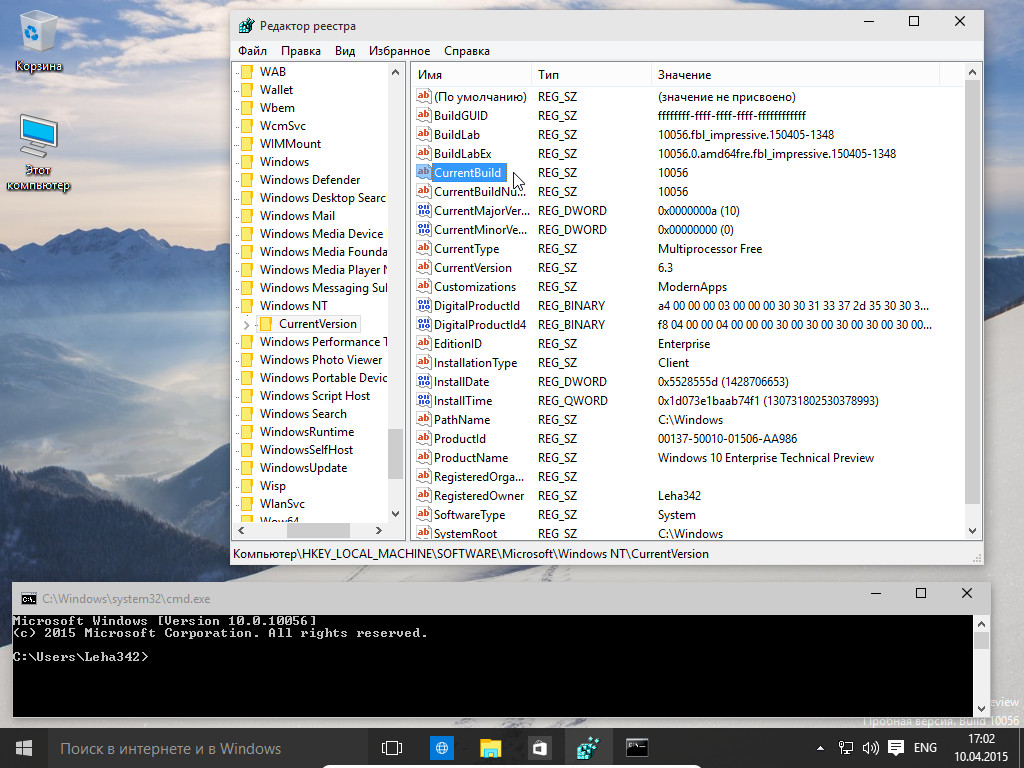Open the notification center tray icon
The height and width of the screenshot is (768, 1024).
coord(896,748)
